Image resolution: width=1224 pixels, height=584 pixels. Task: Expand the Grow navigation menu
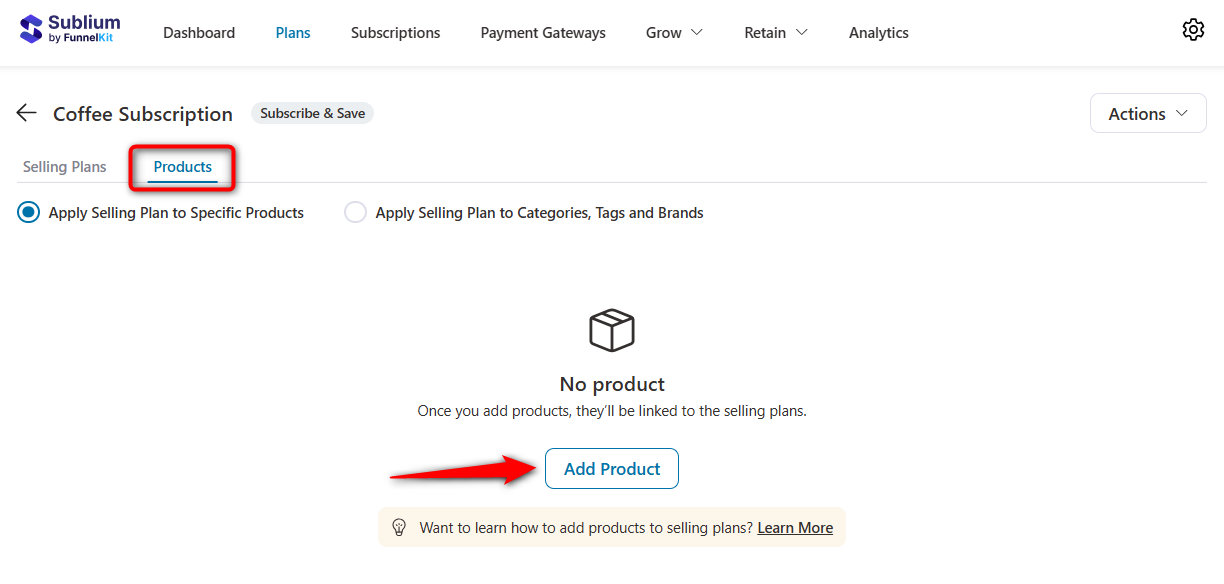(x=674, y=32)
